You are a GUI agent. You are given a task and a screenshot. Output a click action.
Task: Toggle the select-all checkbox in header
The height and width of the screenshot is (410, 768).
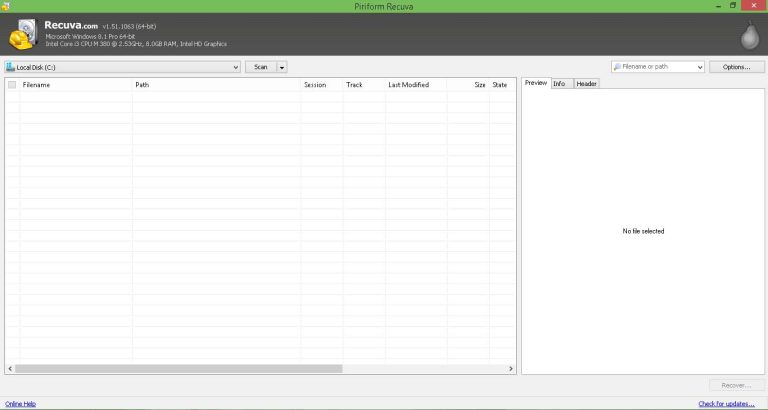click(x=12, y=85)
